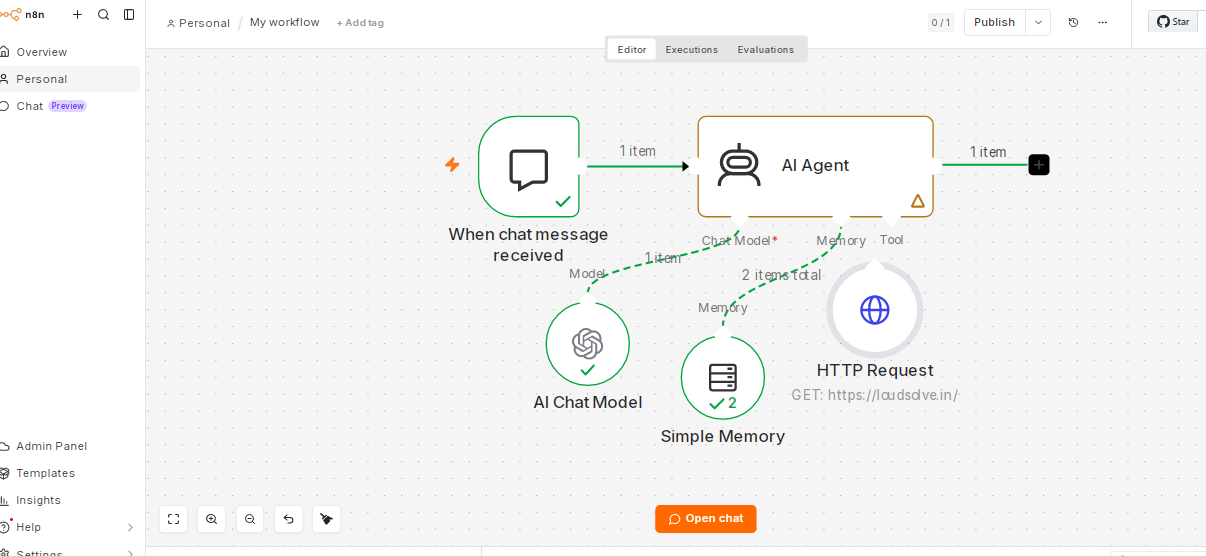Collapse sidebar with the panel icon
The width and height of the screenshot is (1206, 556).
click(x=129, y=14)
